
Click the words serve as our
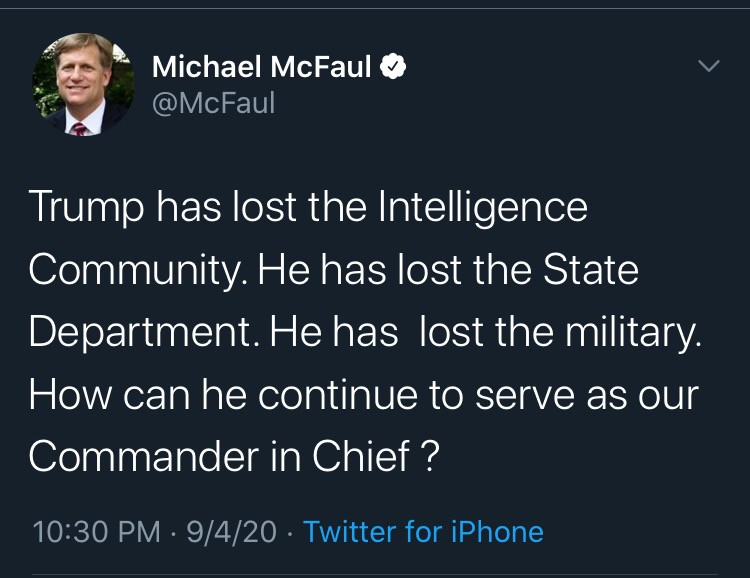tap(587, 397)
